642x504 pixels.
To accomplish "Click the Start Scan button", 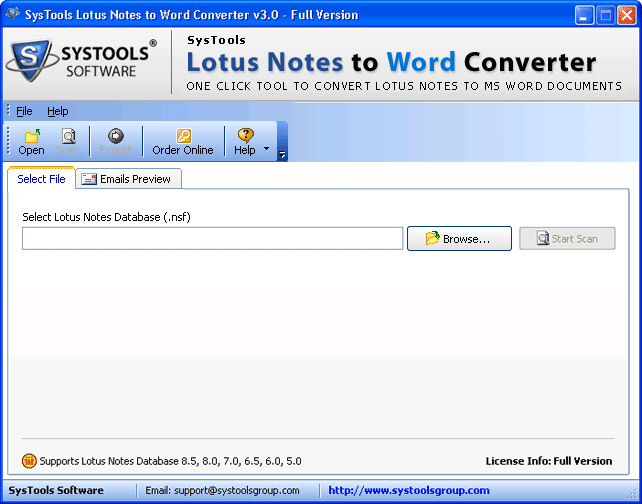I will click(x=567, y=238).
